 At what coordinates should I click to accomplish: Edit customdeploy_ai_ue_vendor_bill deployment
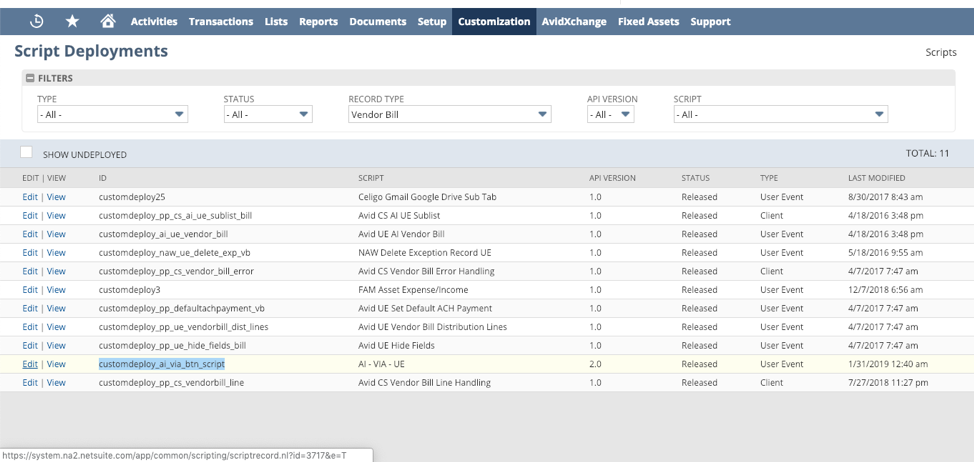coord(30,234)
